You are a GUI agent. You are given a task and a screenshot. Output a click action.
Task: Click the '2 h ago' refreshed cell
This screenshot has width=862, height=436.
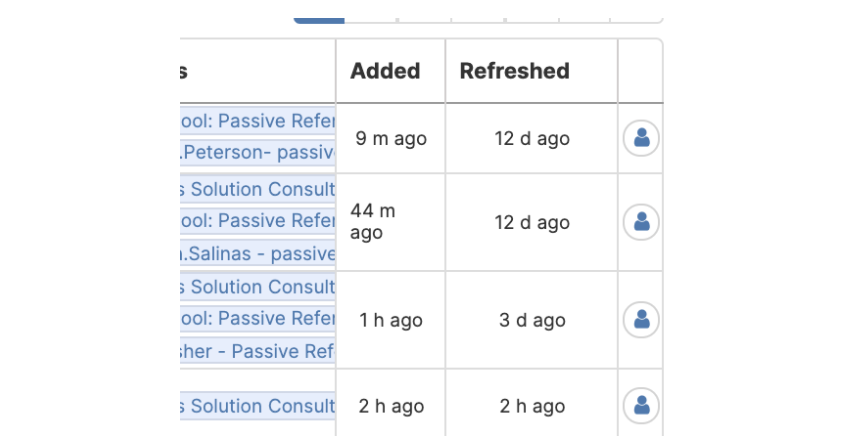click(x=532, y=406)
